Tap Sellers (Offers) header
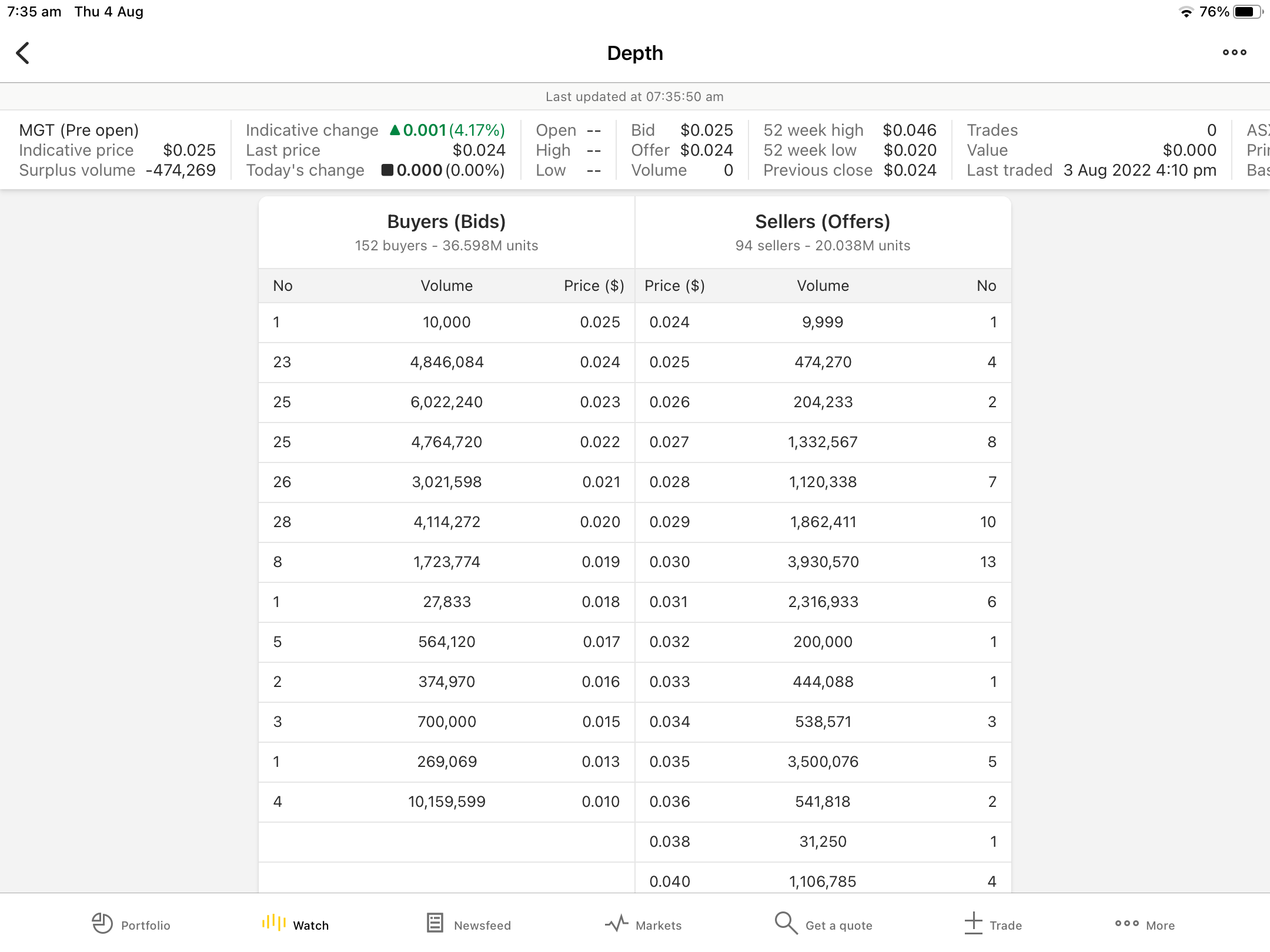Viewport: 1270px width, 952px height. pyautogui.click(x=823, y=222)
